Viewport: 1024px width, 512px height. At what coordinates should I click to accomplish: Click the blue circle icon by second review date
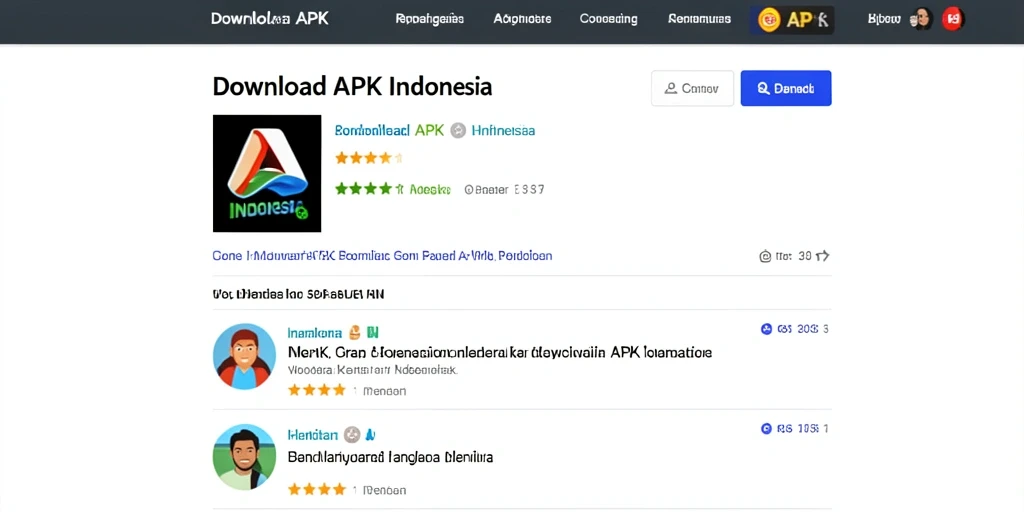point(767,429)
